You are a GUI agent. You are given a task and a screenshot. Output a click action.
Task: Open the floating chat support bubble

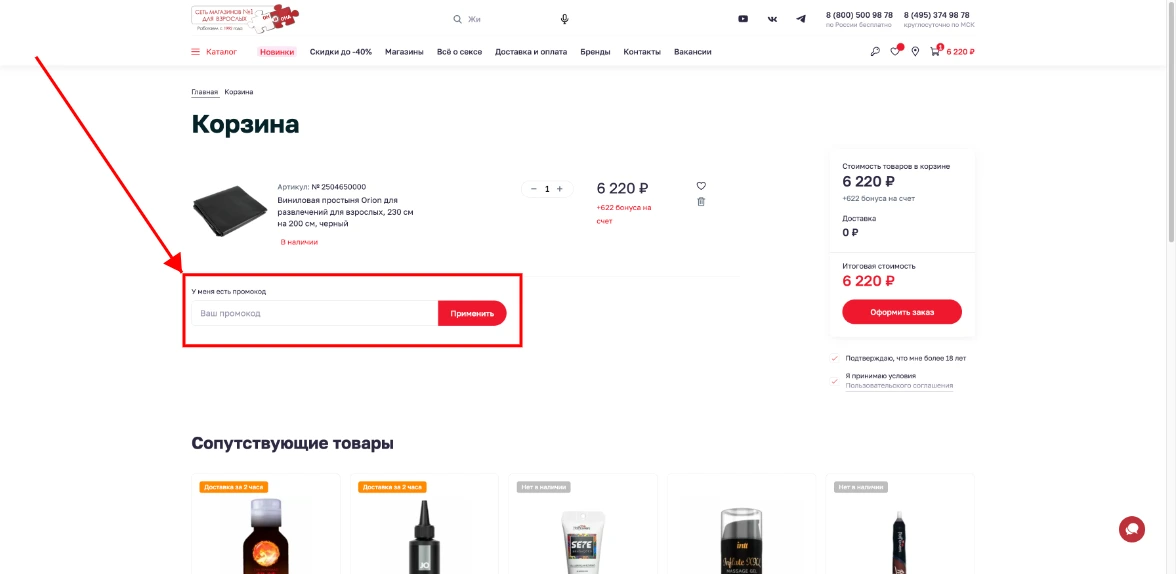tap(1131, 529)
